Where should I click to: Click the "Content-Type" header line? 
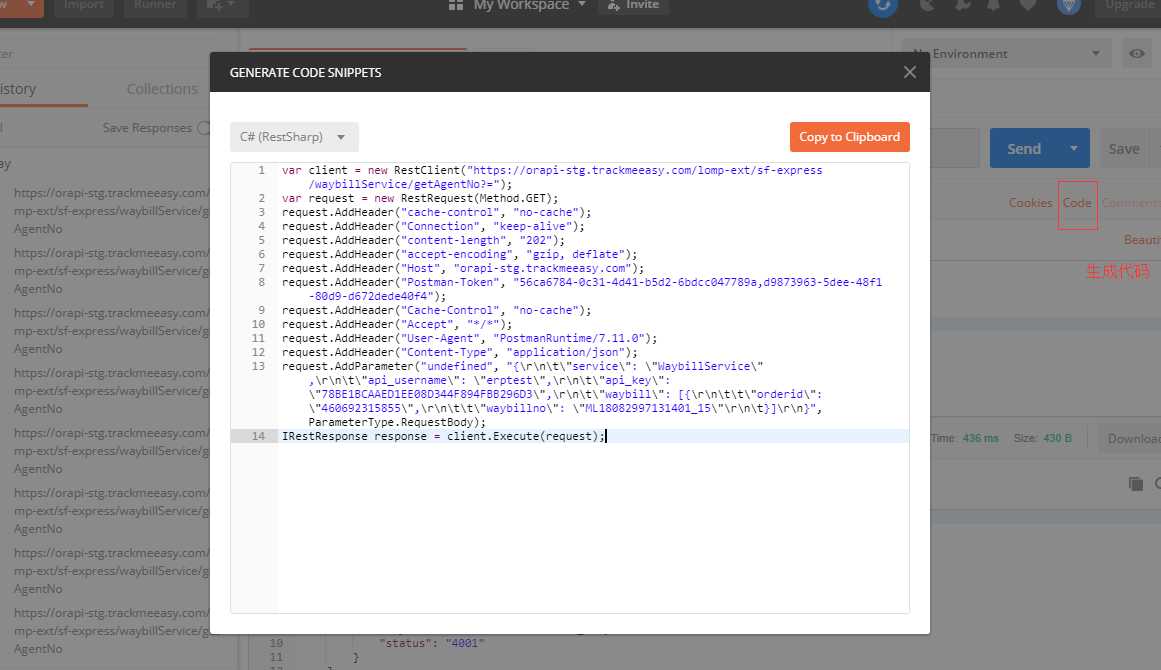click(459, 352)
